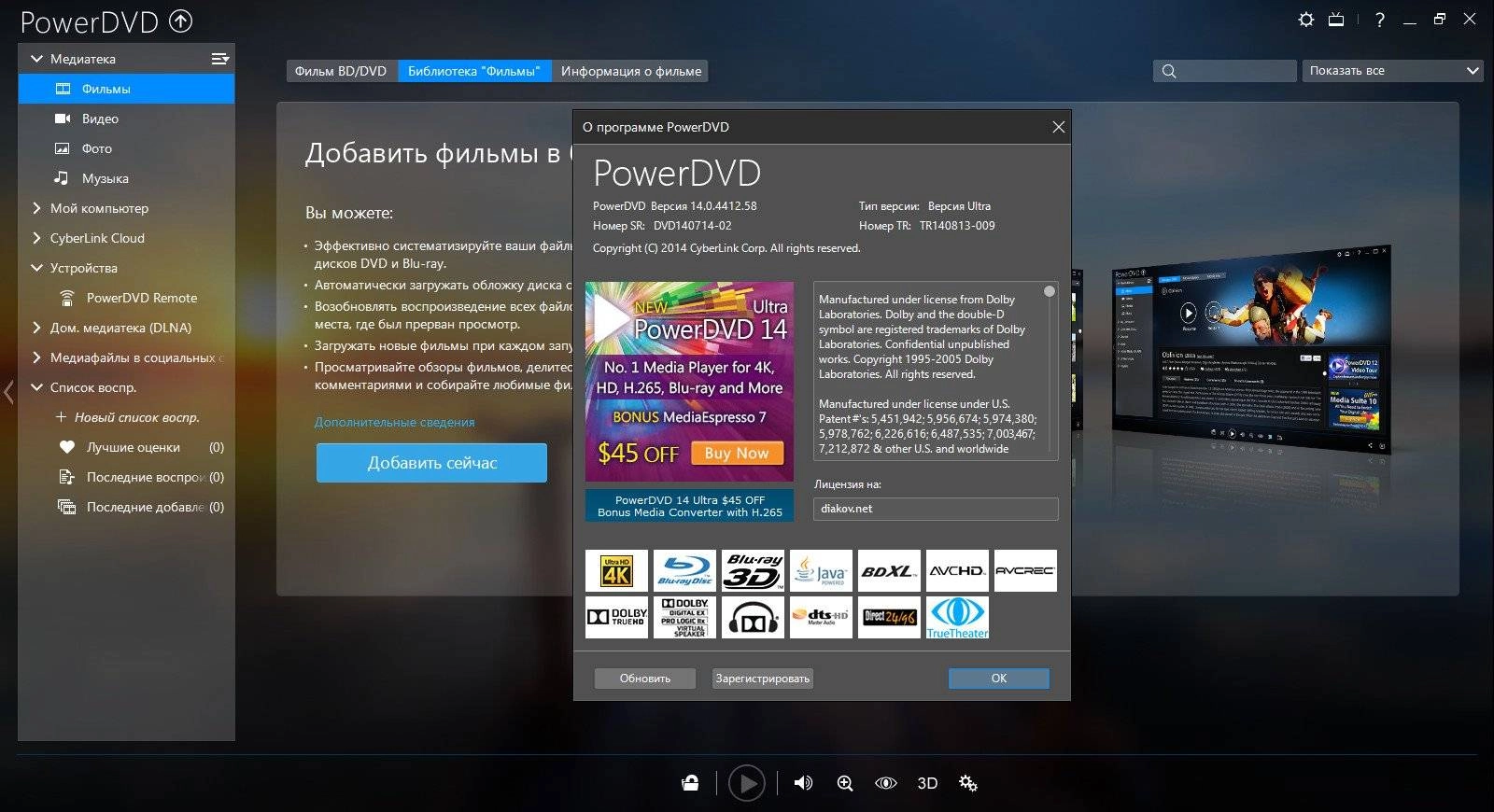
Task: Click the Ultra HD 4K logo
Action: click(x=616, y=570)
